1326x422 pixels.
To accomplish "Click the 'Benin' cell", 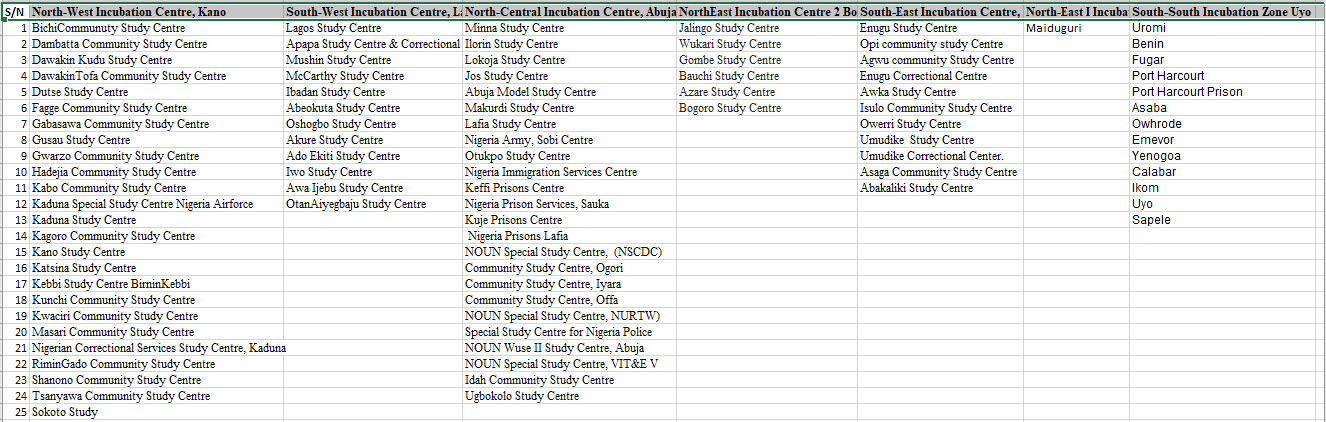I will 1221,44.
